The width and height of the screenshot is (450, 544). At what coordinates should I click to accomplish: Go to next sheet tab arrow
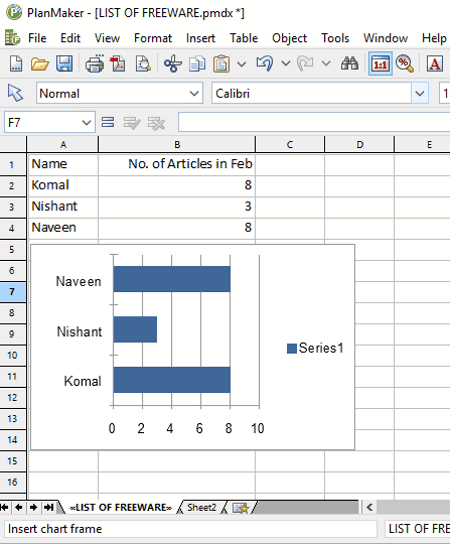coord(34,507)
